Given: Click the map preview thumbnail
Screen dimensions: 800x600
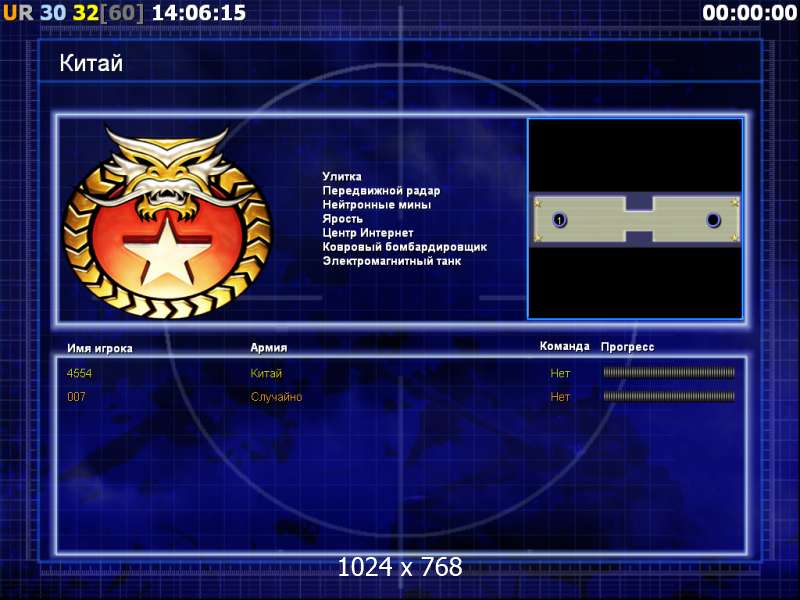Looking at the screenshot, I should tap(635, 219).
